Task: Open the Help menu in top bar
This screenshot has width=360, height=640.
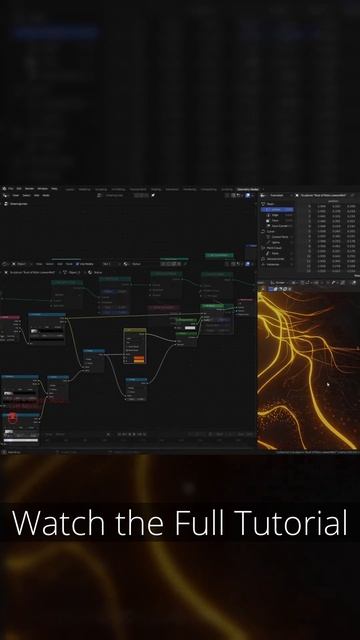Action: (54, 189)
